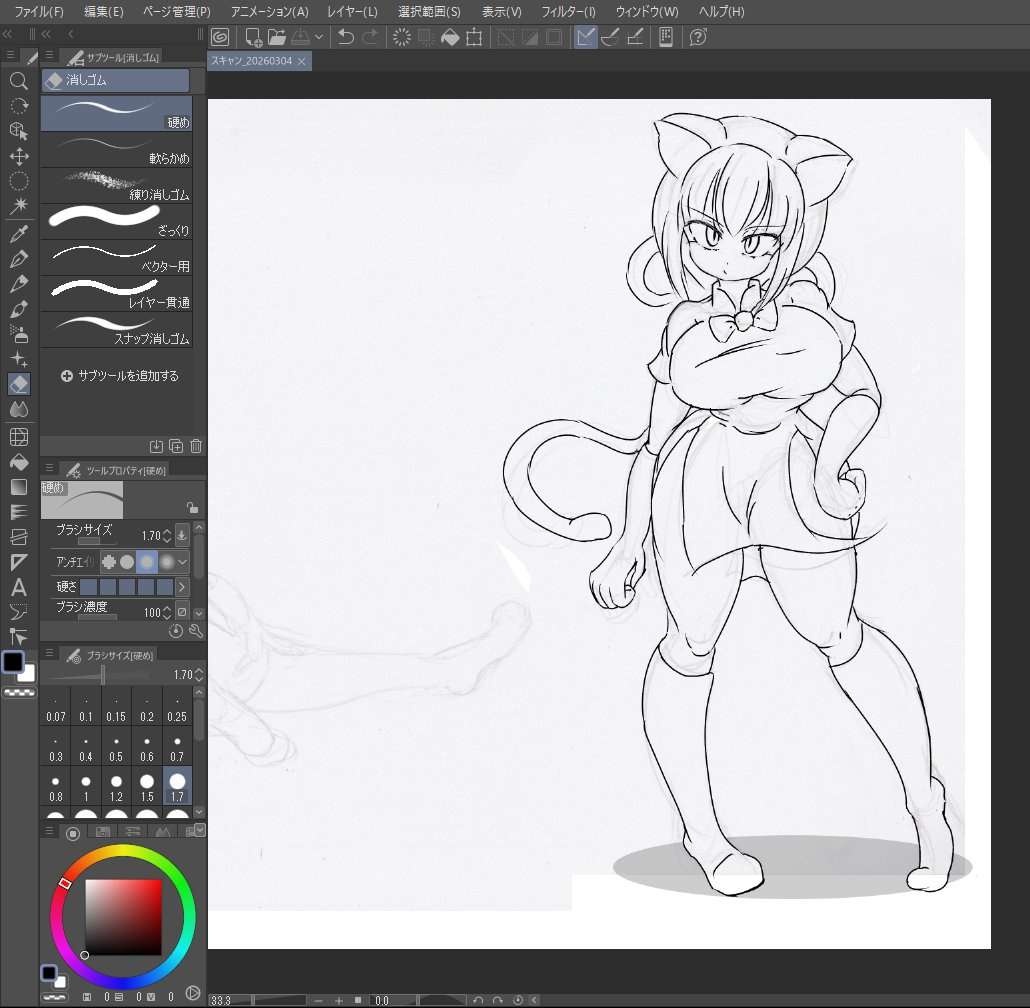
Task: Open the レイヤー(L) menu
Action: (352, 12)
